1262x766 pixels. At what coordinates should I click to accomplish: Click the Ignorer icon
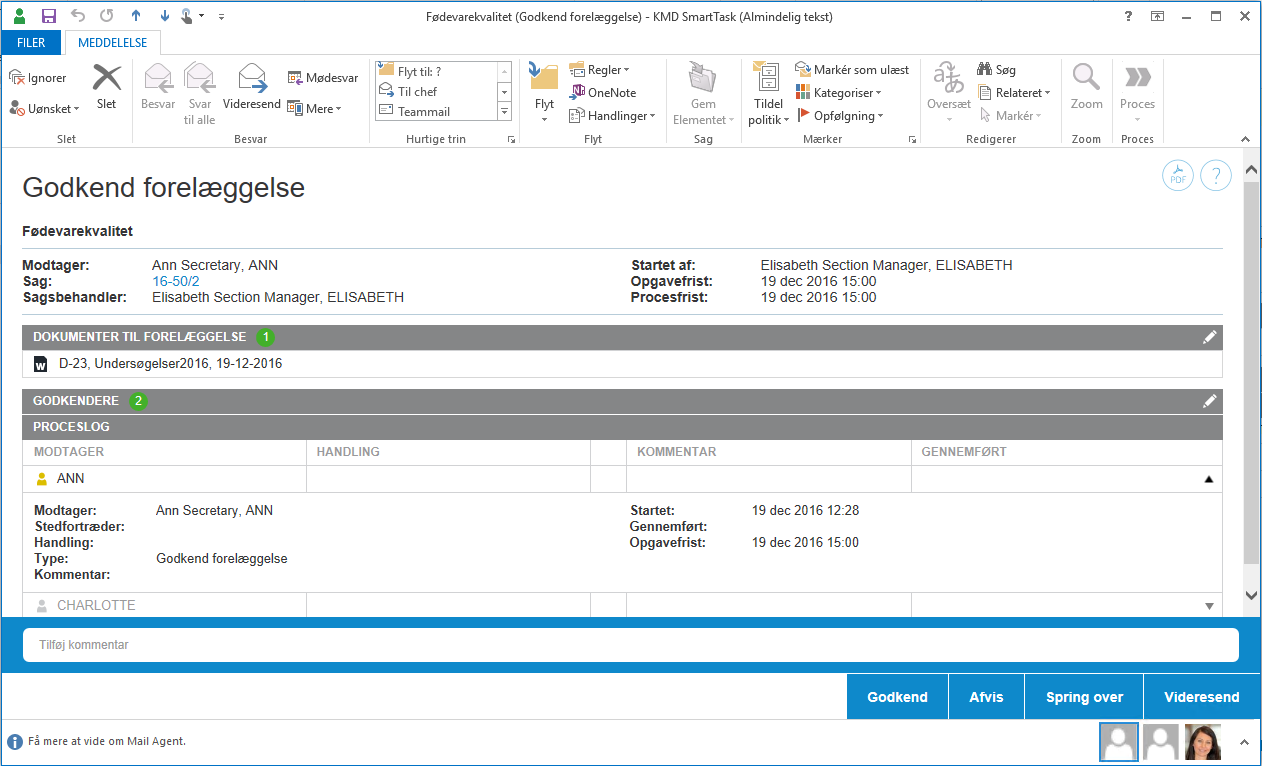(x=17, y=78)
